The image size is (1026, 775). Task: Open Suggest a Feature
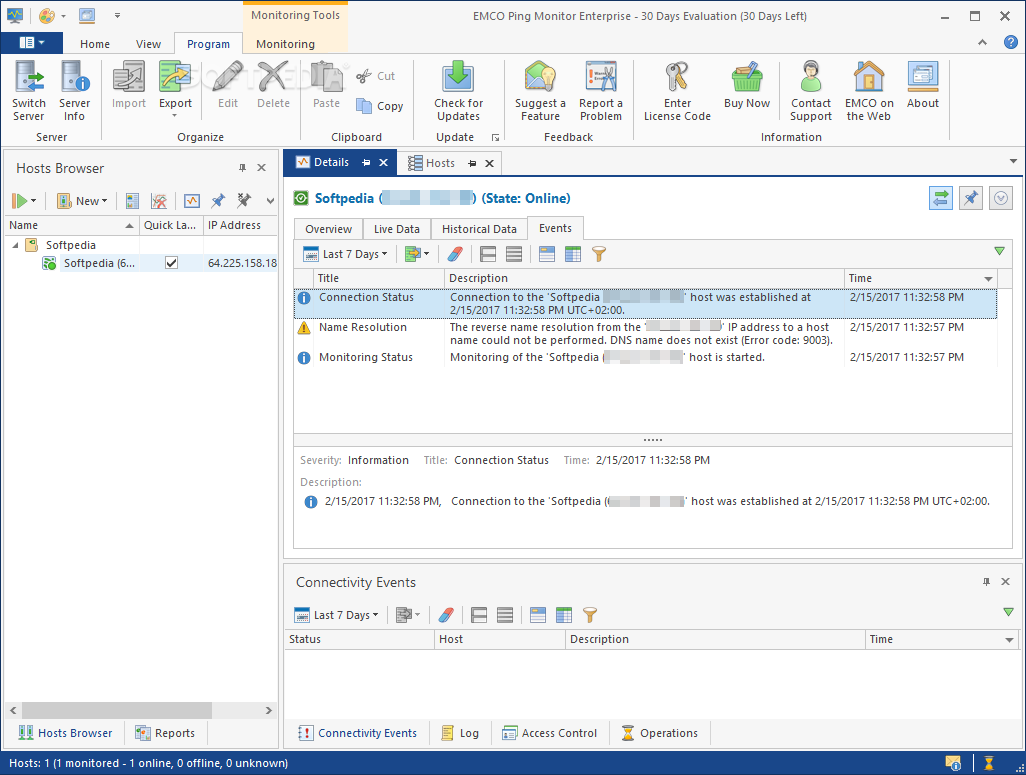click(x=540, y=90)
